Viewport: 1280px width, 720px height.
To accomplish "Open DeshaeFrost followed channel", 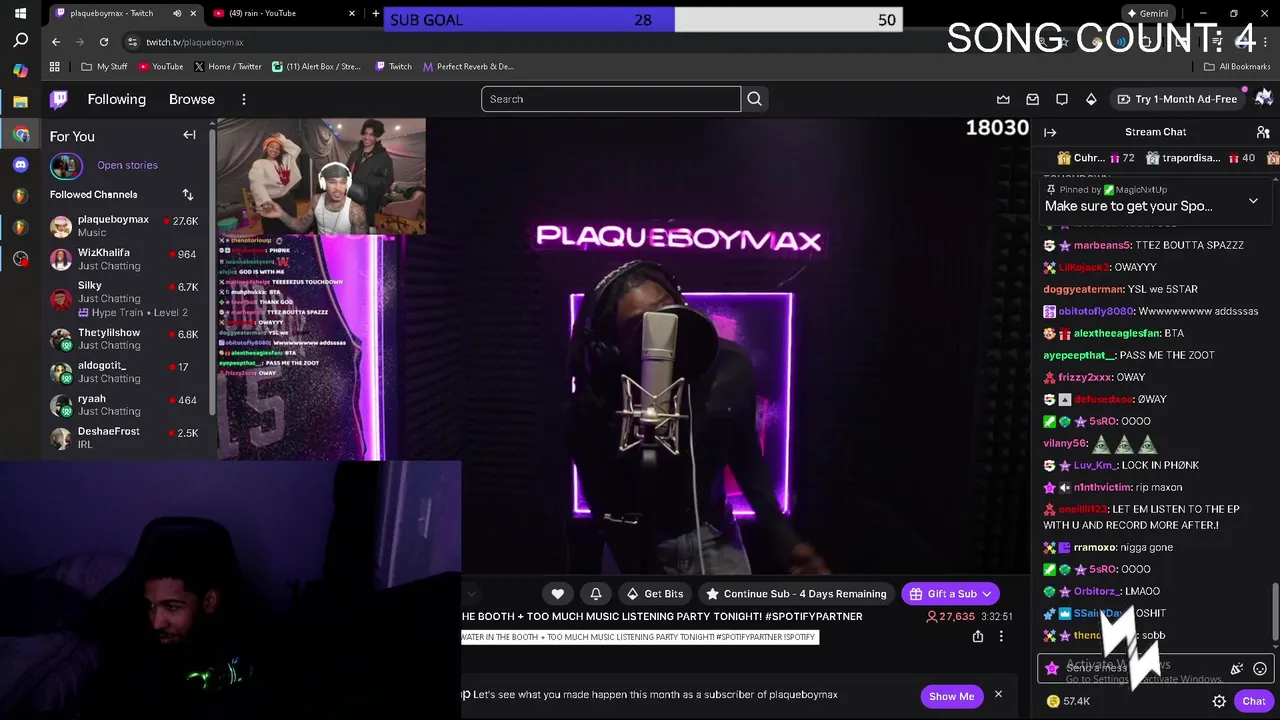I will [x=125, y=438].
